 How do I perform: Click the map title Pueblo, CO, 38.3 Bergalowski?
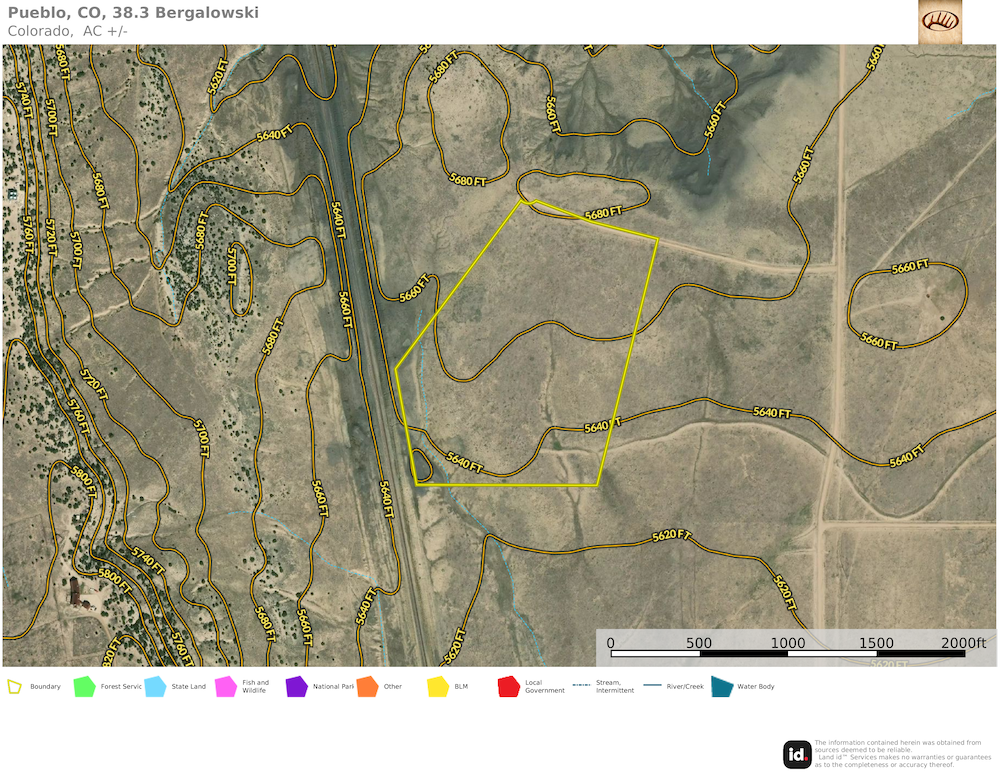(x=133, y=13)
